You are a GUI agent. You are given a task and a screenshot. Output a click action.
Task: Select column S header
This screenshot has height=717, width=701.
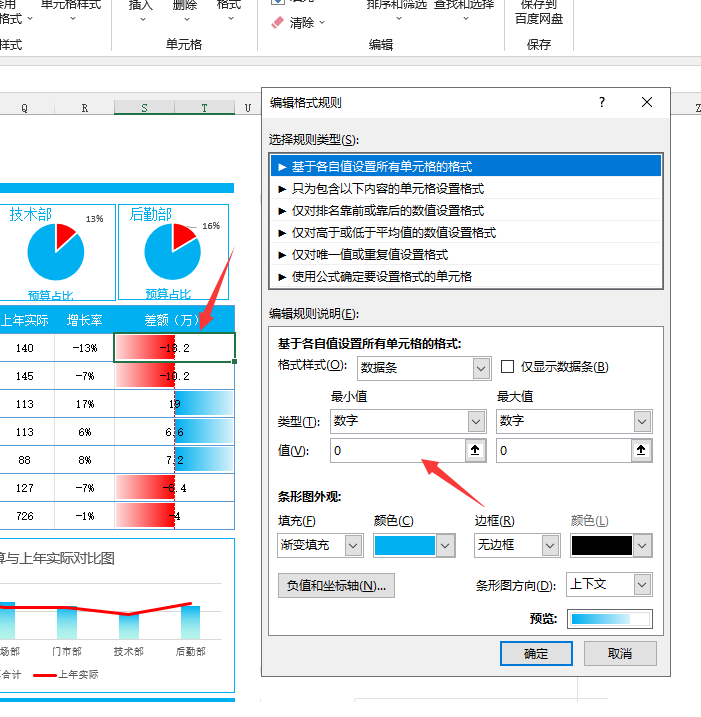tap(144, 108)
